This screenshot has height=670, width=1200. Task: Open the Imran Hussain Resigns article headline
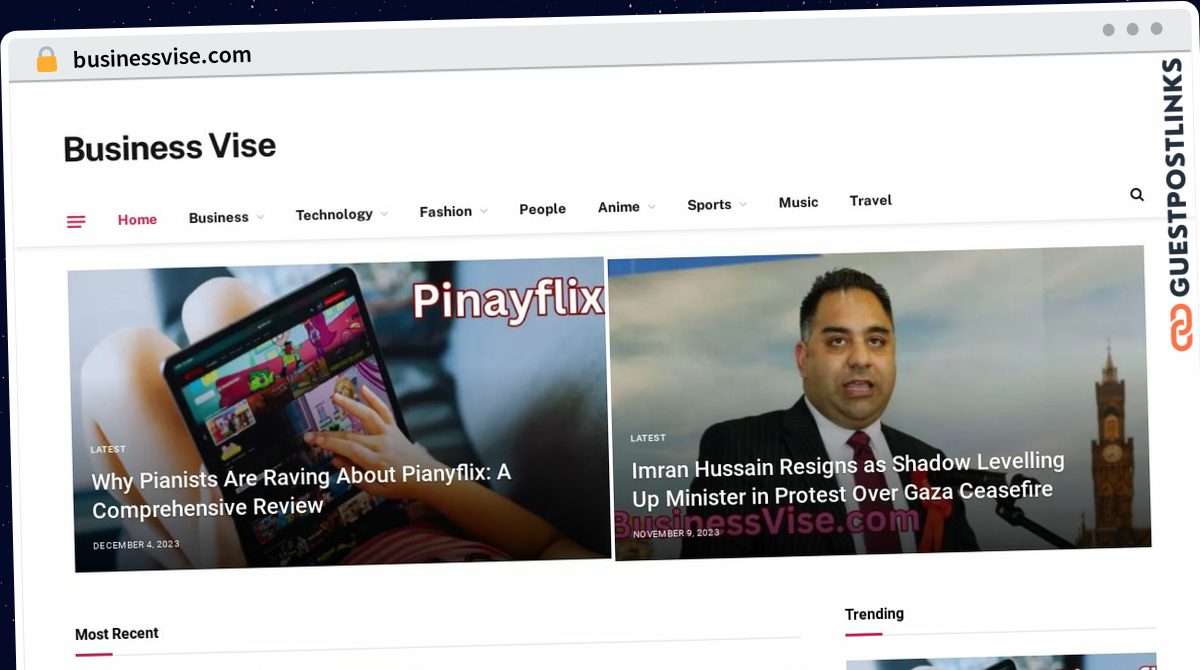point(848,478)
